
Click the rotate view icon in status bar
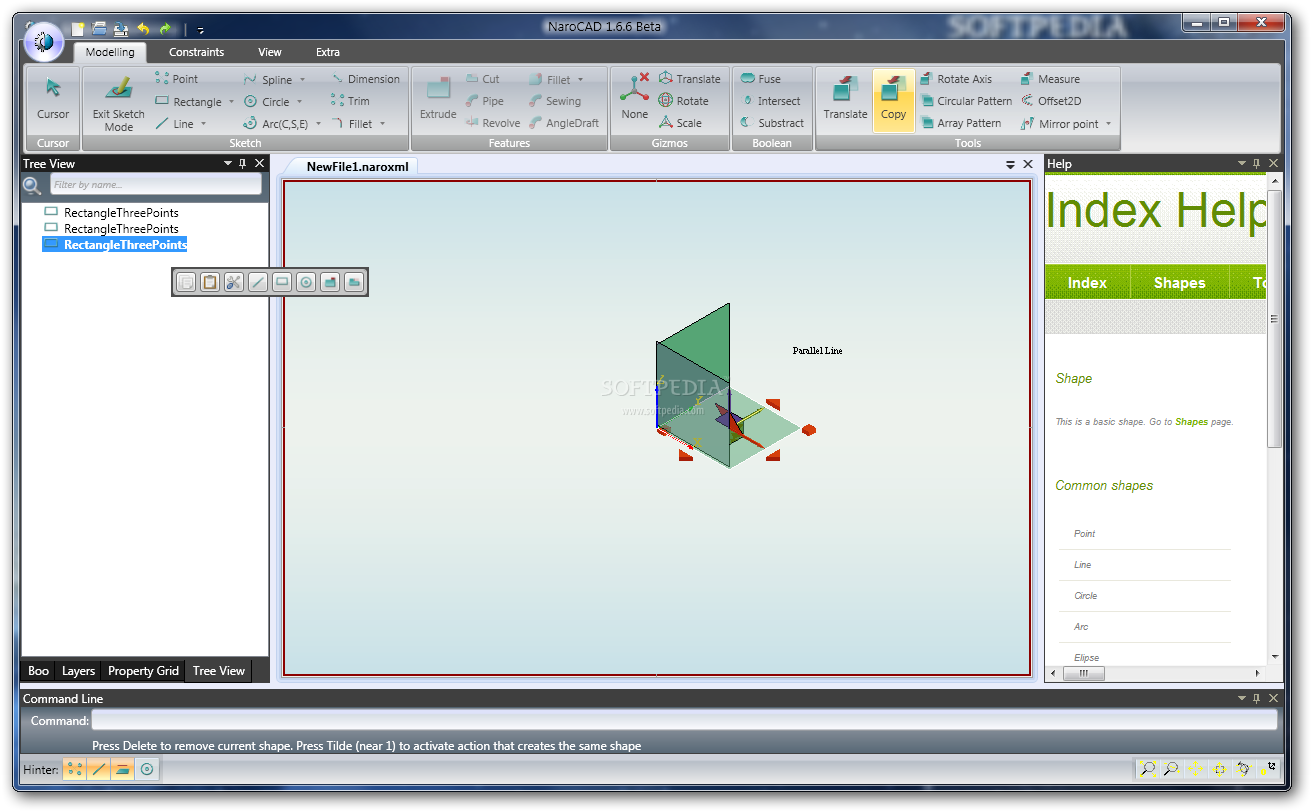coord(1243,769)
